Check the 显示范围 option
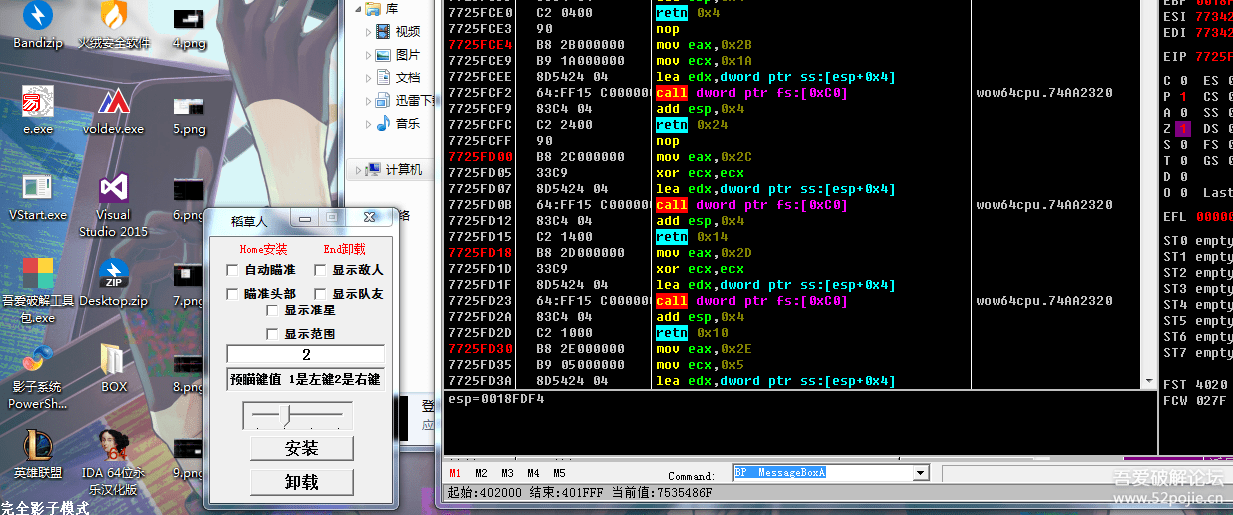Screen dimensions: 1233x515 pyautogui.click(x=272, y=334)
